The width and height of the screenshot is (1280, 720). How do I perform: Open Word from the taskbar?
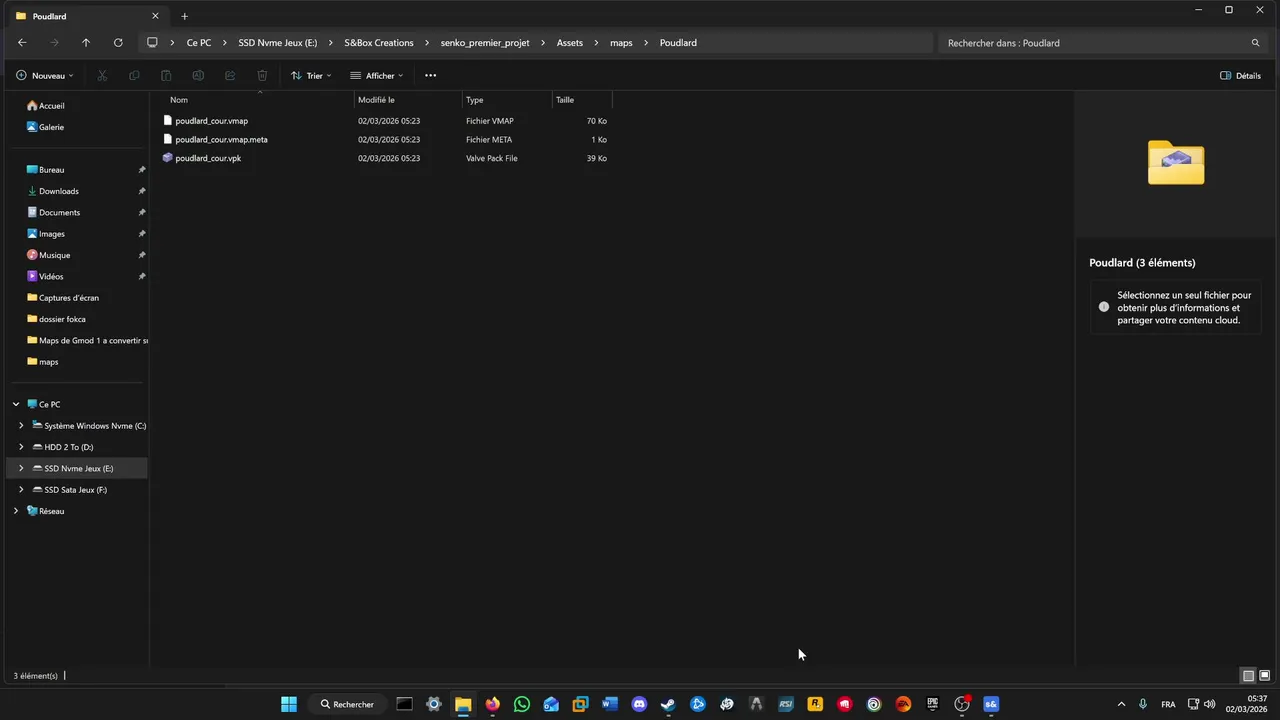tap(610, 704)
